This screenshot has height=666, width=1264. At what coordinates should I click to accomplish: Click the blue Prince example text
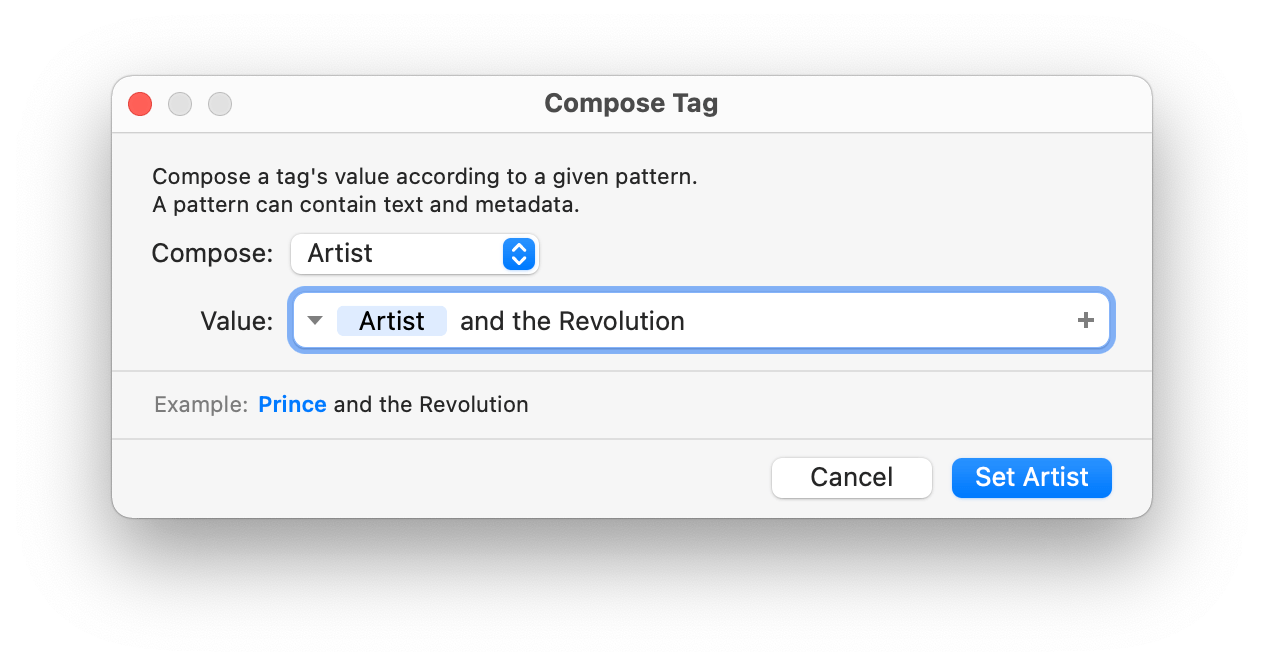pos(292,405)
